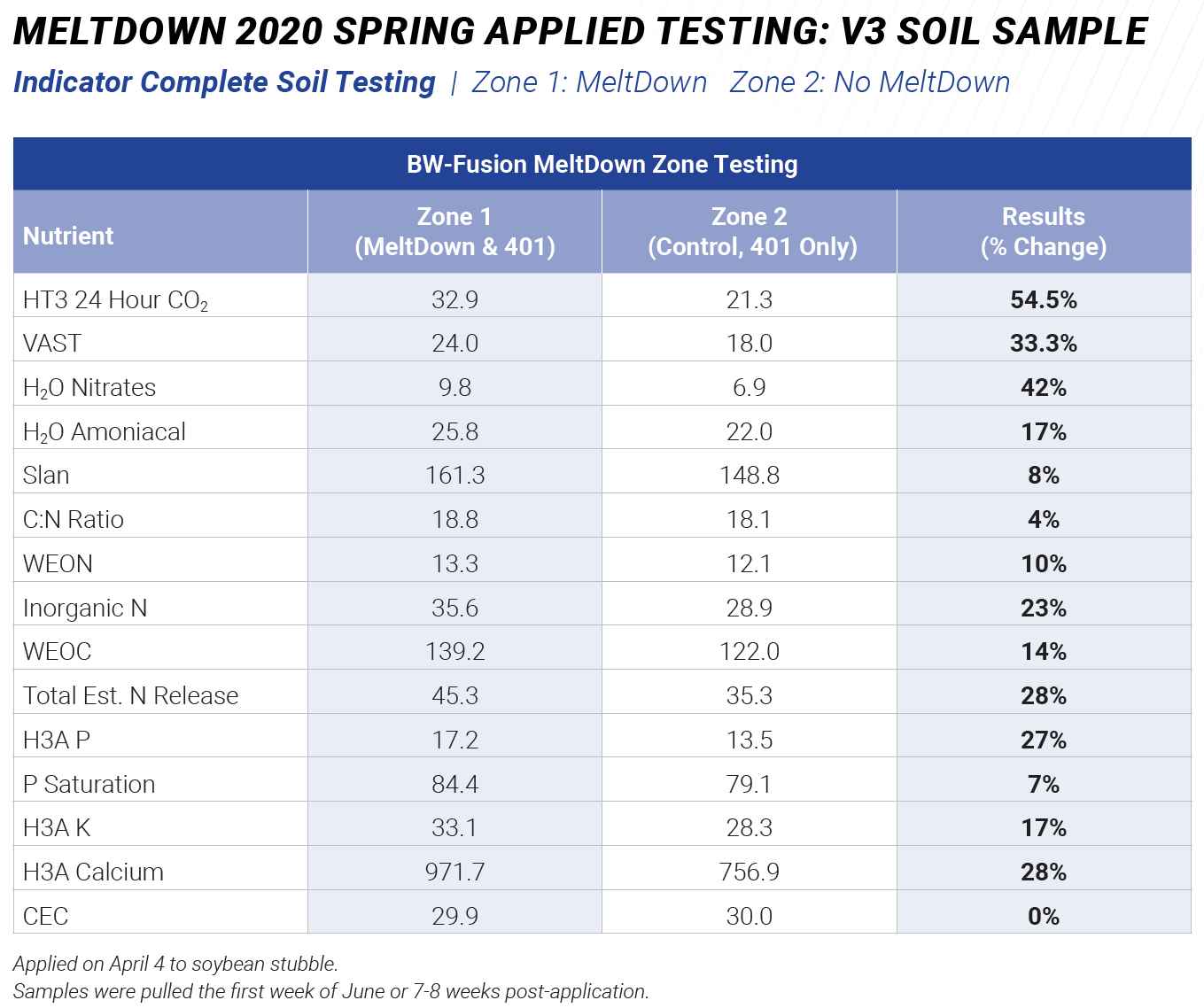
Task: Select the H2O Amoniacal row label
Action: pyautogui.click(x=105, y=432)
